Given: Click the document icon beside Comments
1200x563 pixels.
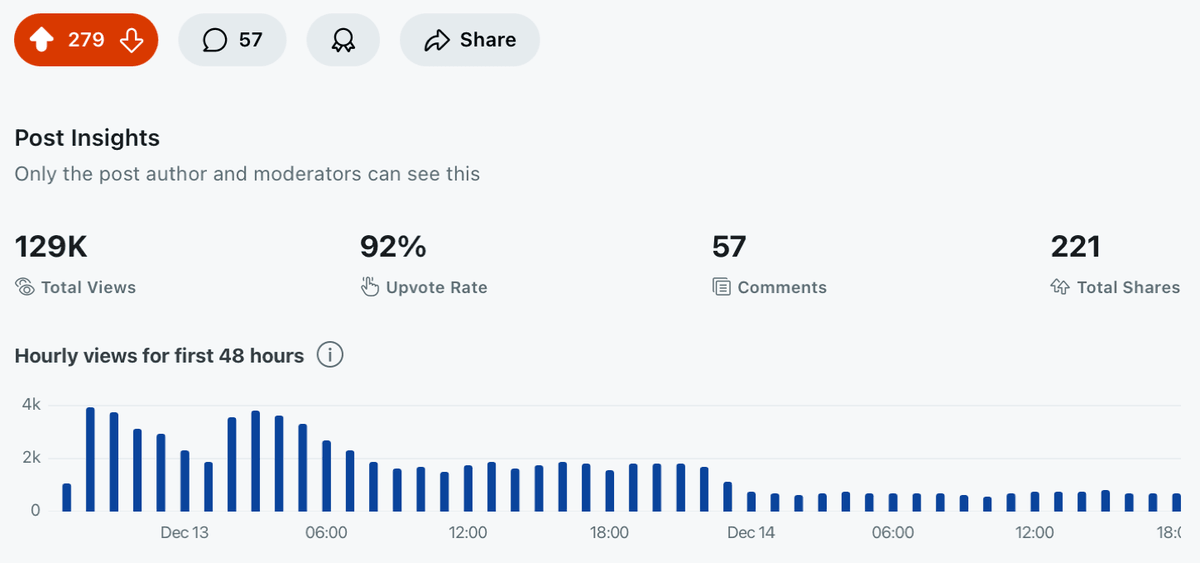Looking at the screenshot, I should pyautogui.click(x=721, y=287).
